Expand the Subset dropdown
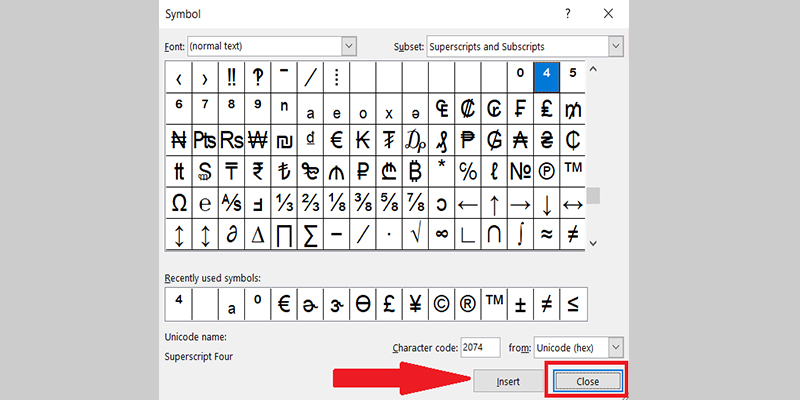The image size is (800, 400). tap(616, 46)
